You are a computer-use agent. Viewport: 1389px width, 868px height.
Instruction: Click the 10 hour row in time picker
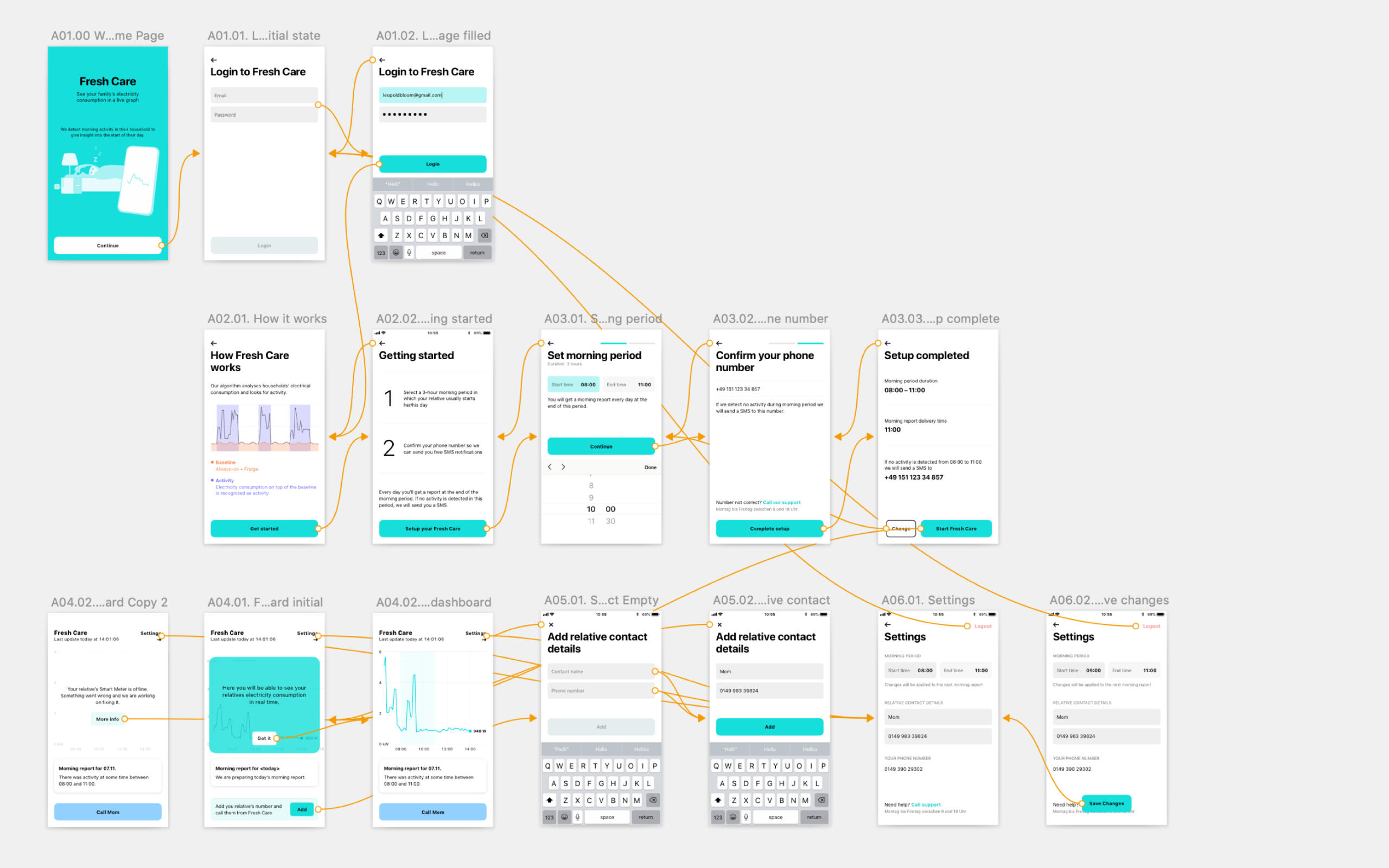tap(591, 509)
